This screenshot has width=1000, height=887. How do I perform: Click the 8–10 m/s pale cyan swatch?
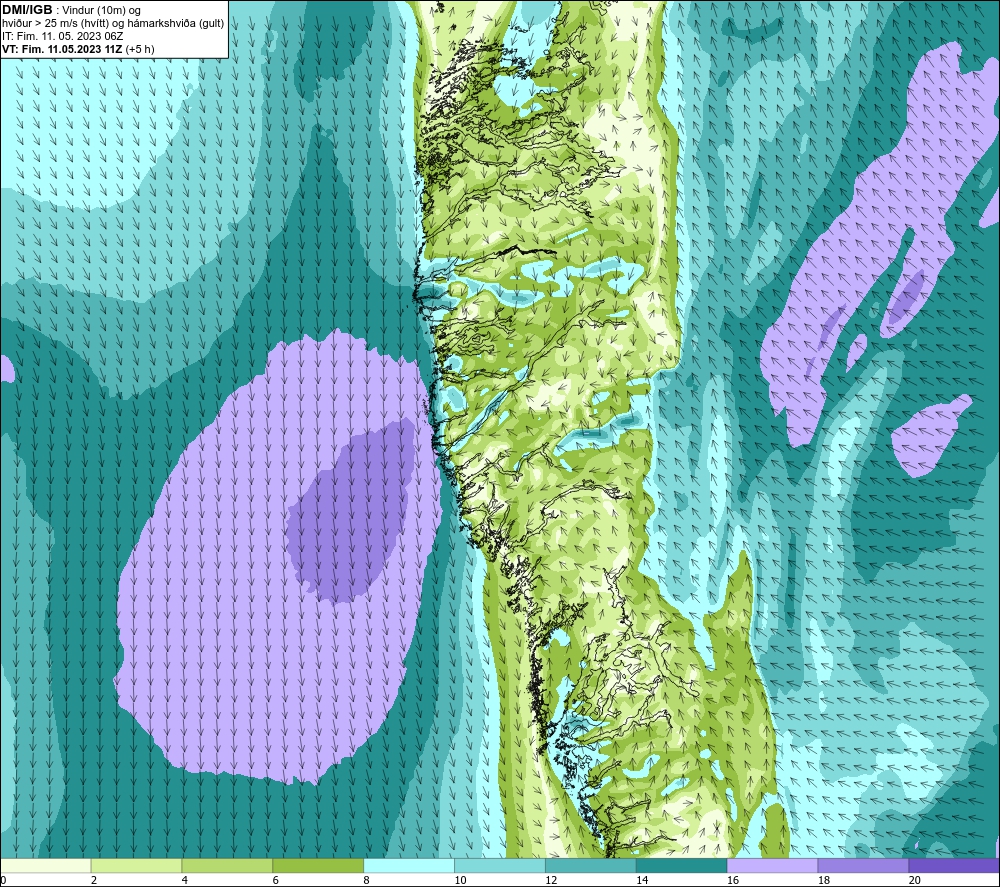coord(409,865)
